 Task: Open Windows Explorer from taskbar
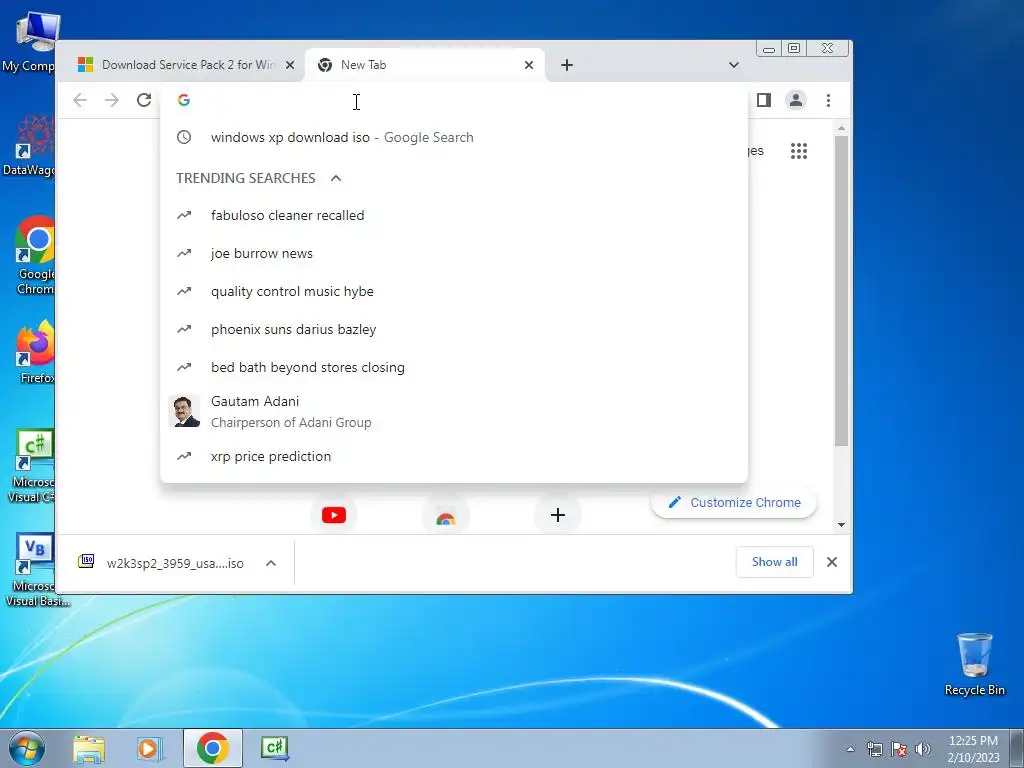89,748
